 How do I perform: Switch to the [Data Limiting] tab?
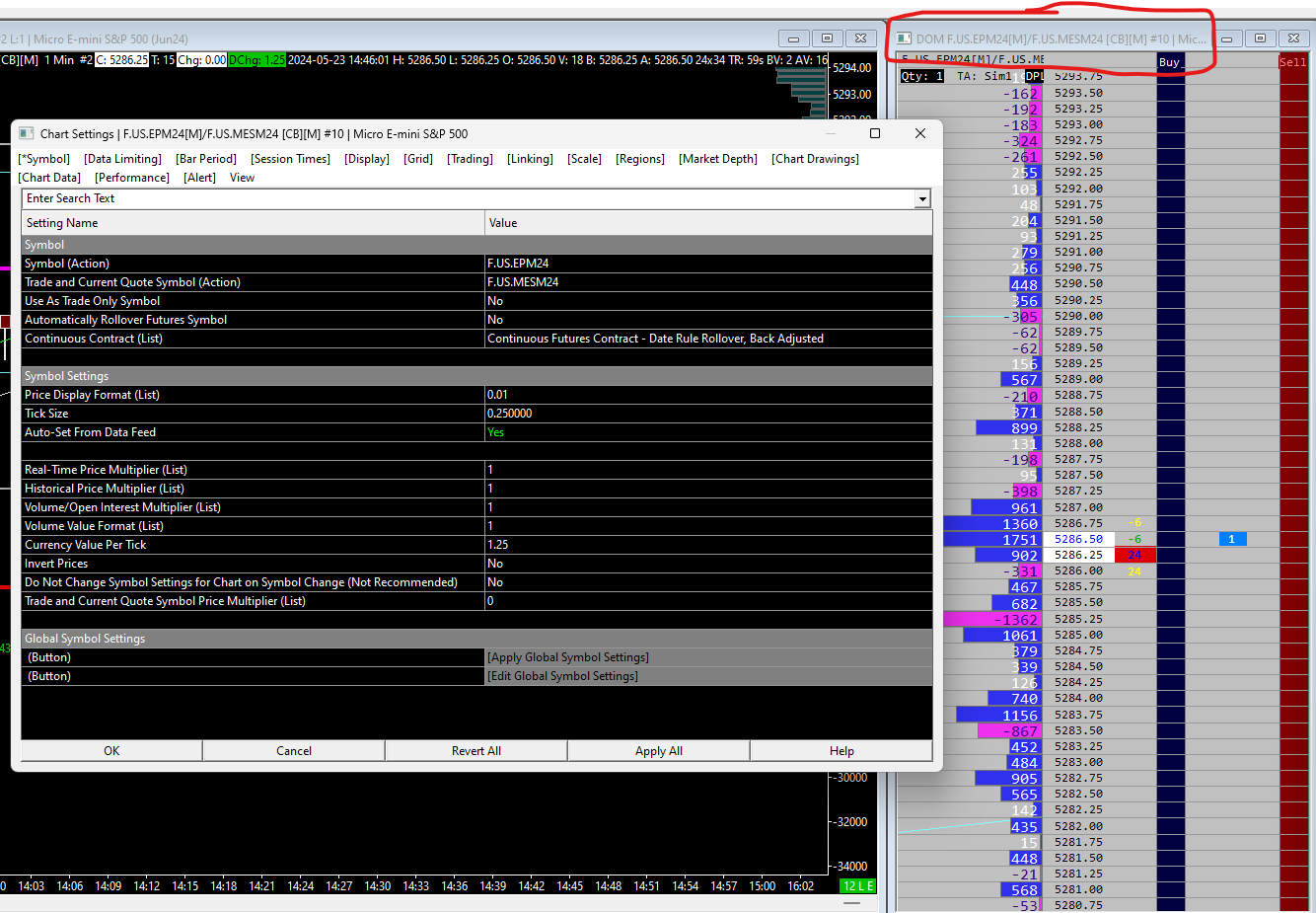click(x=122, y=159)
